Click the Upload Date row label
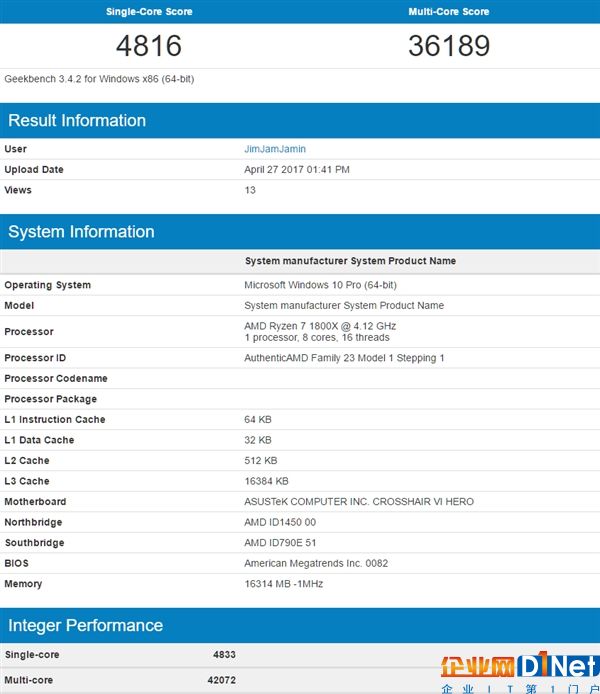This screenshot has width=600, height=694. (34, 170)
